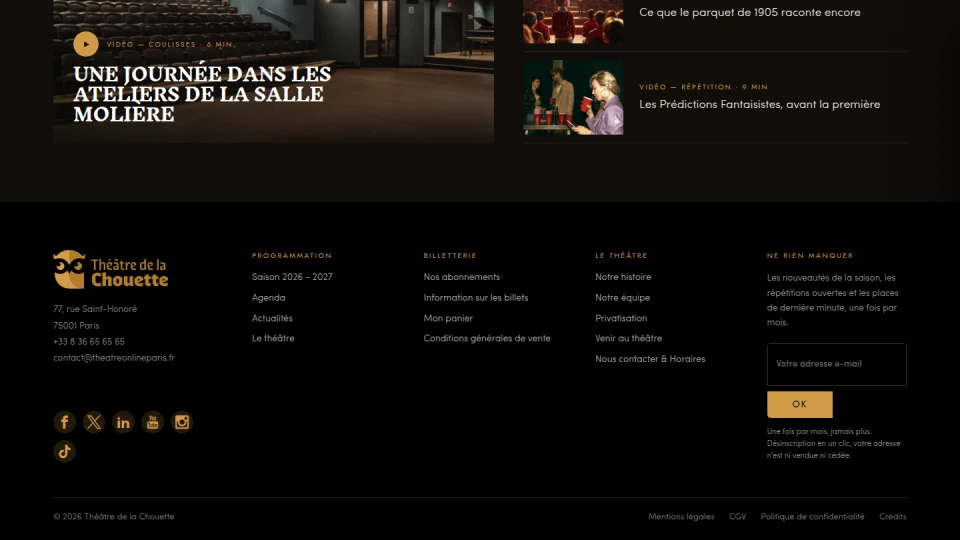Go to the YouTube channel icon
The height and width of the screenshot is (540, 960).
point(152,422)
